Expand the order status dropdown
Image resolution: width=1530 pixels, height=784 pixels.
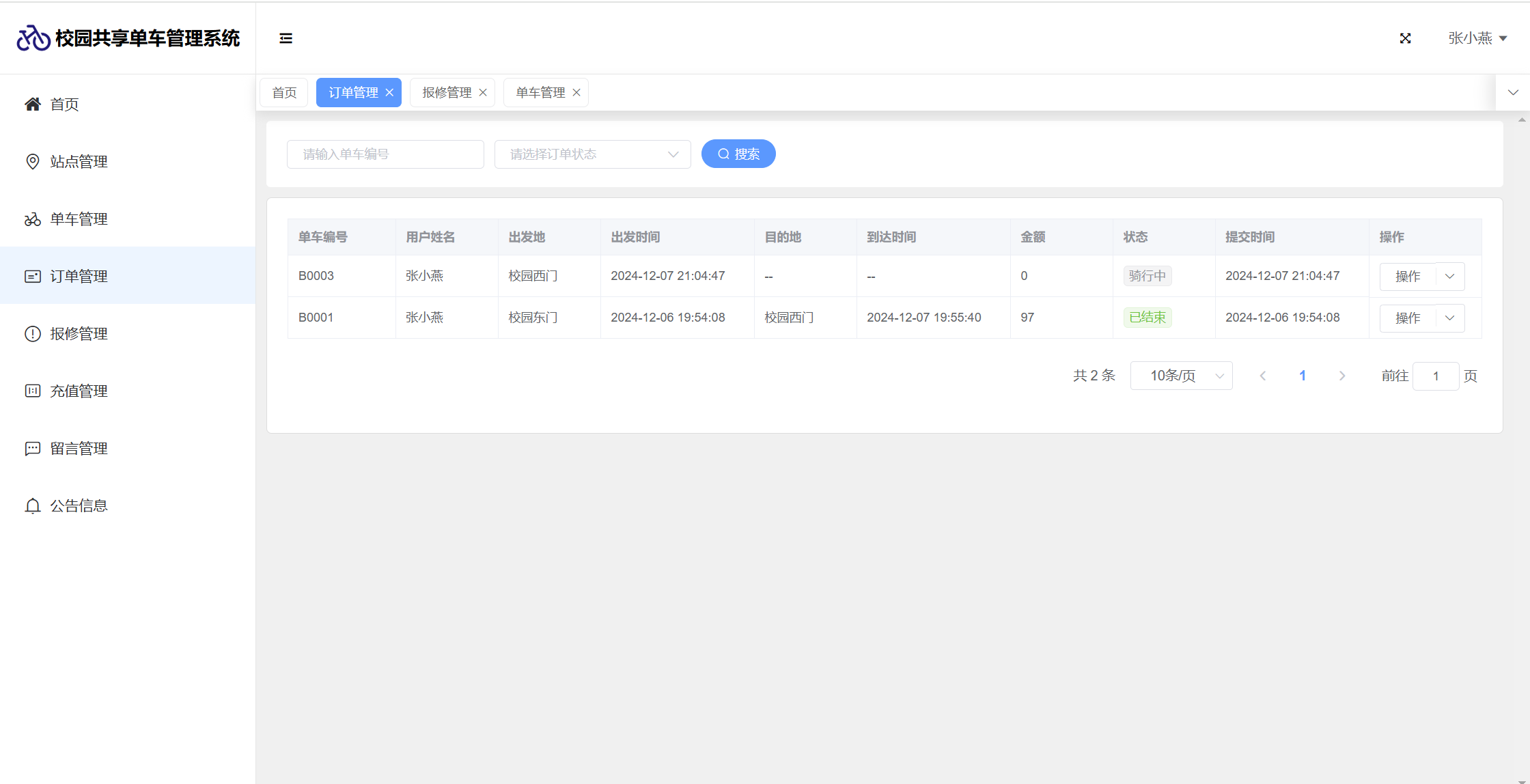tap(592, 154)
